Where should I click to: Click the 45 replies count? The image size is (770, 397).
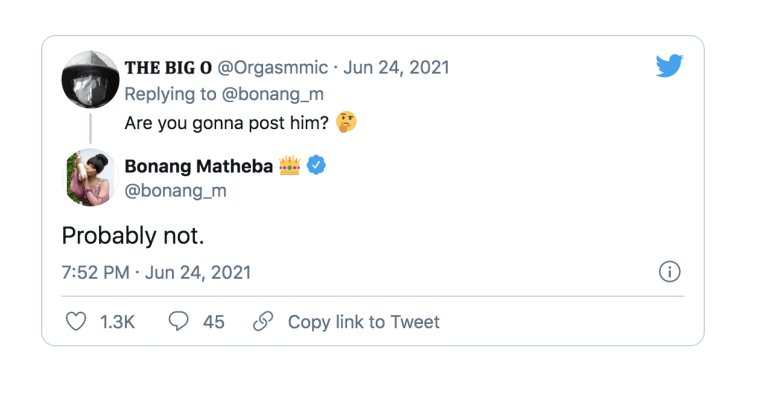coord(214,322)
